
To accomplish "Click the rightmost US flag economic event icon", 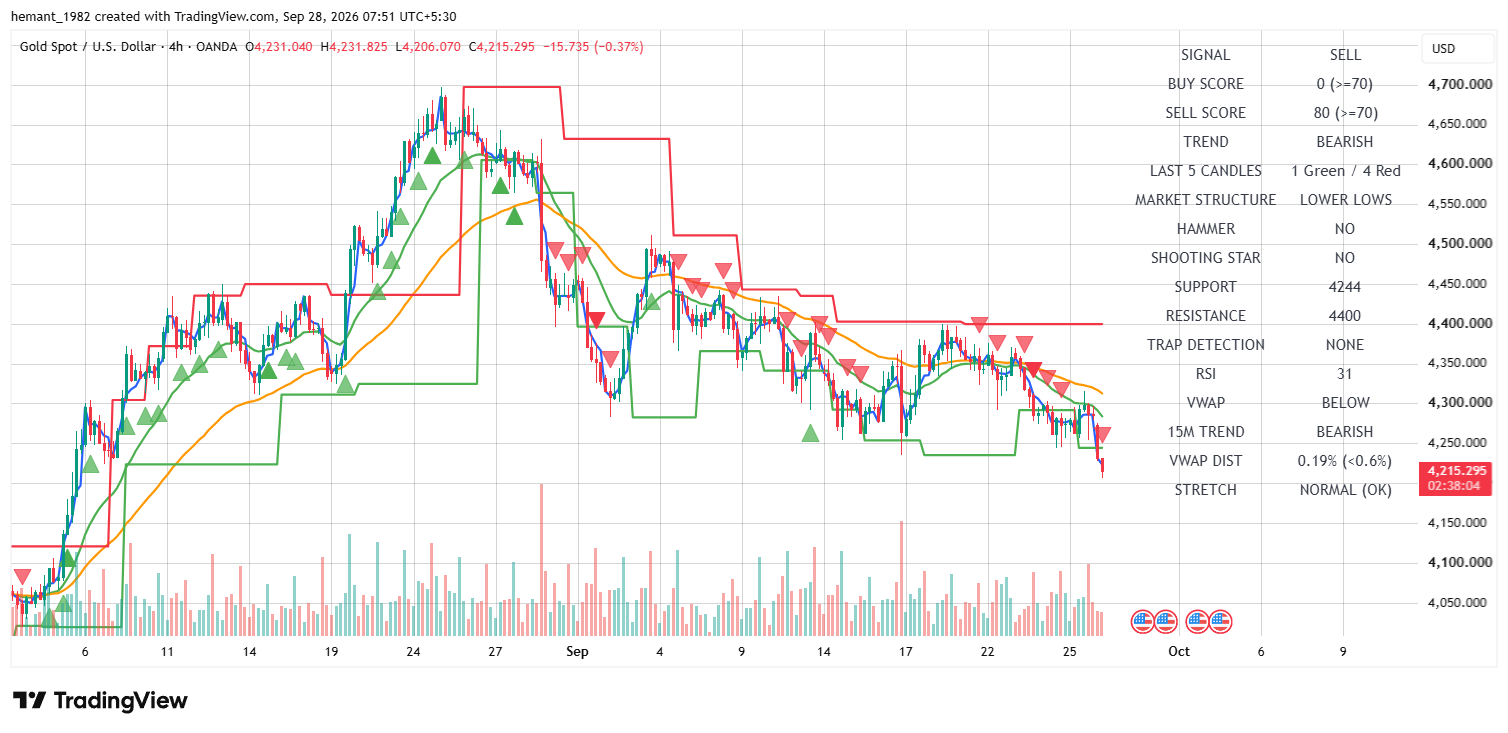I will [x=1220, y=622].
